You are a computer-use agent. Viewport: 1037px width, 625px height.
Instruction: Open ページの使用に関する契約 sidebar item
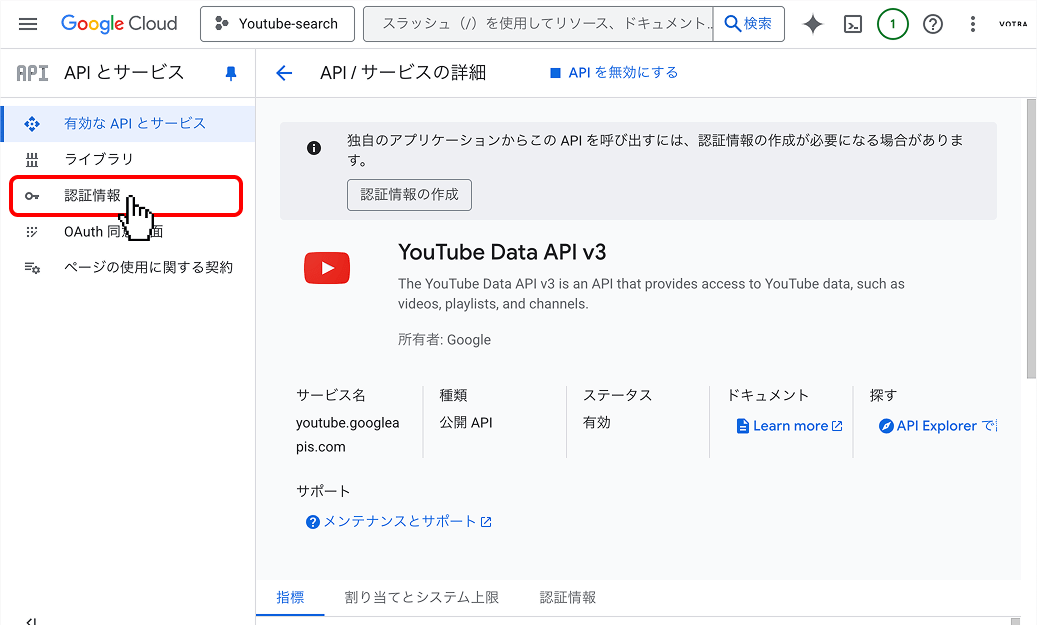(x=128, y=267)
